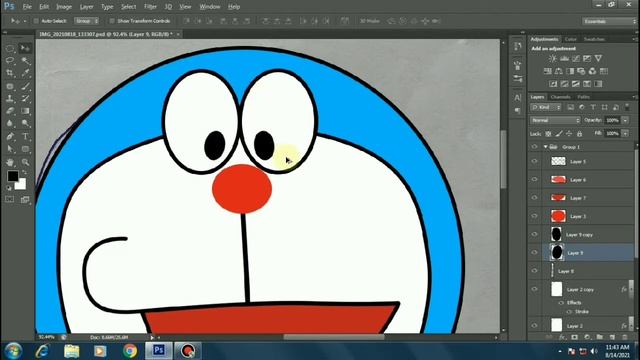Hide Layer 2 copy visibility eye
The width and height of the screenshot is (640, 360).
click(x=534, y=289)
